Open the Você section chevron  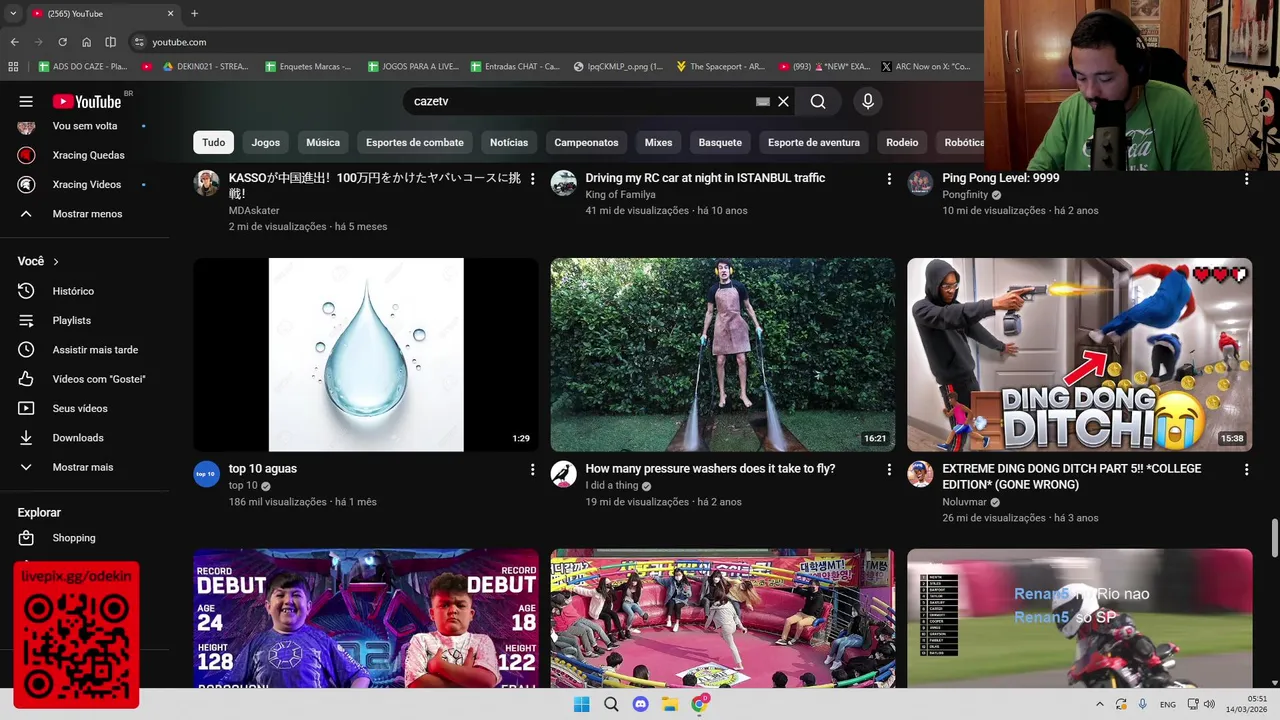56,261
